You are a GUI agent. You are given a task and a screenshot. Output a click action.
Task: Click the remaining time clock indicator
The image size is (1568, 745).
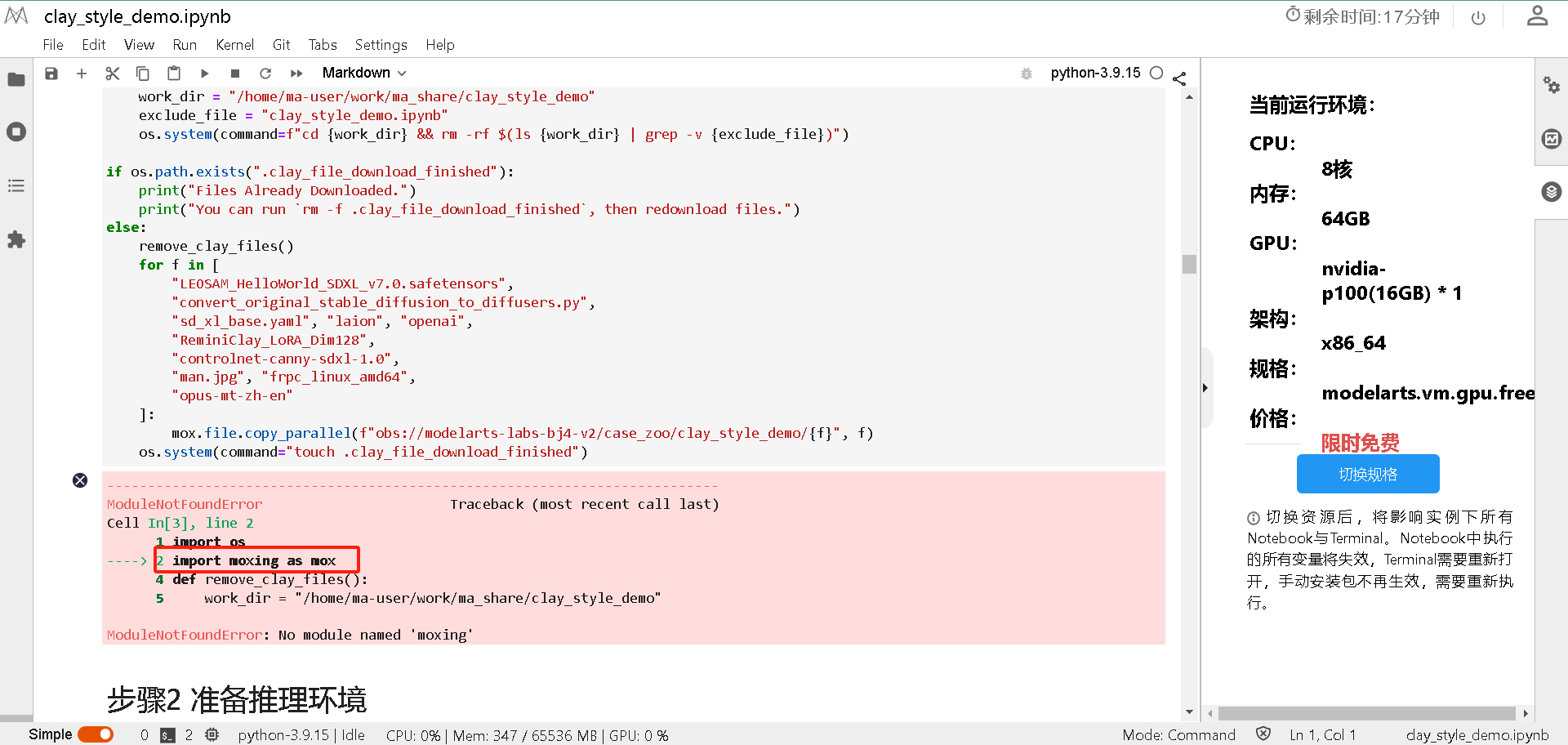coord(1362,16)
